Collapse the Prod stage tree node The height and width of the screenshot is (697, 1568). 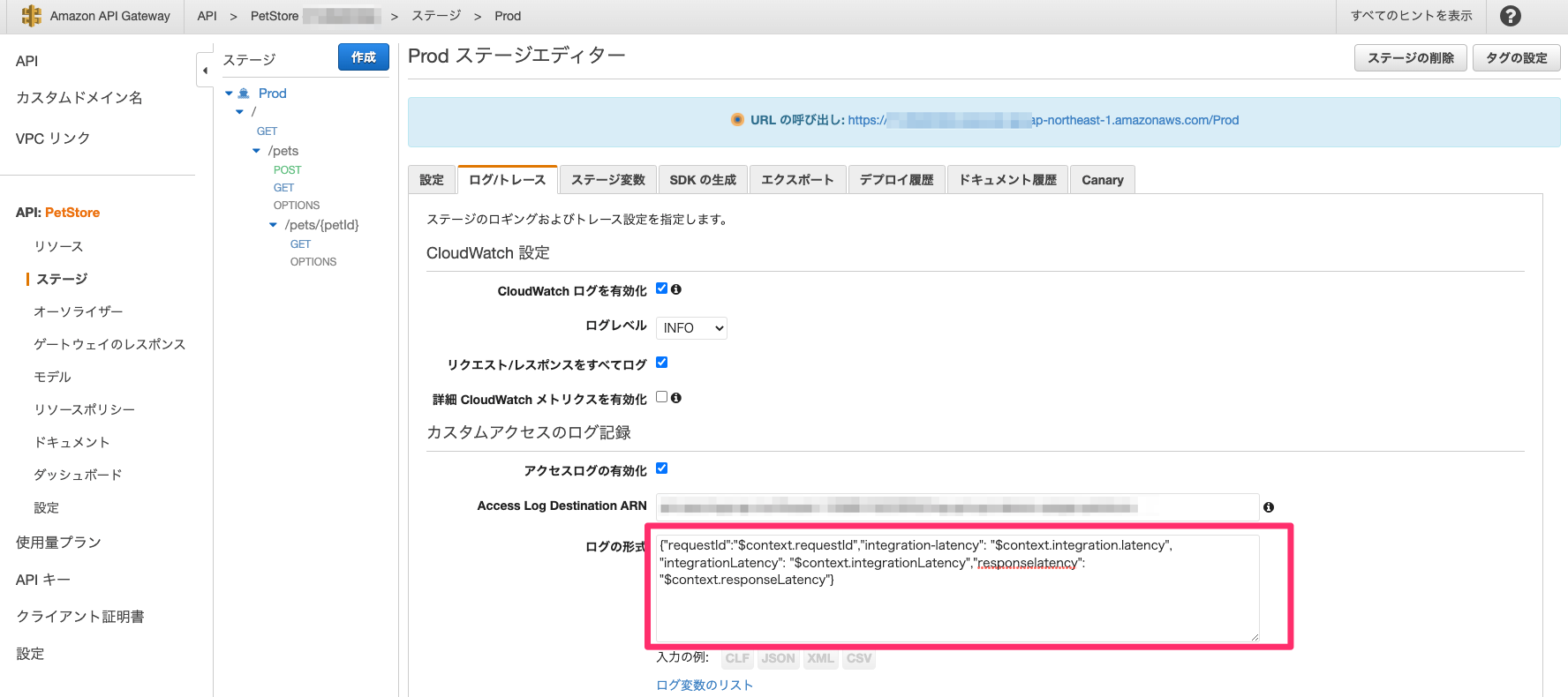230,94
